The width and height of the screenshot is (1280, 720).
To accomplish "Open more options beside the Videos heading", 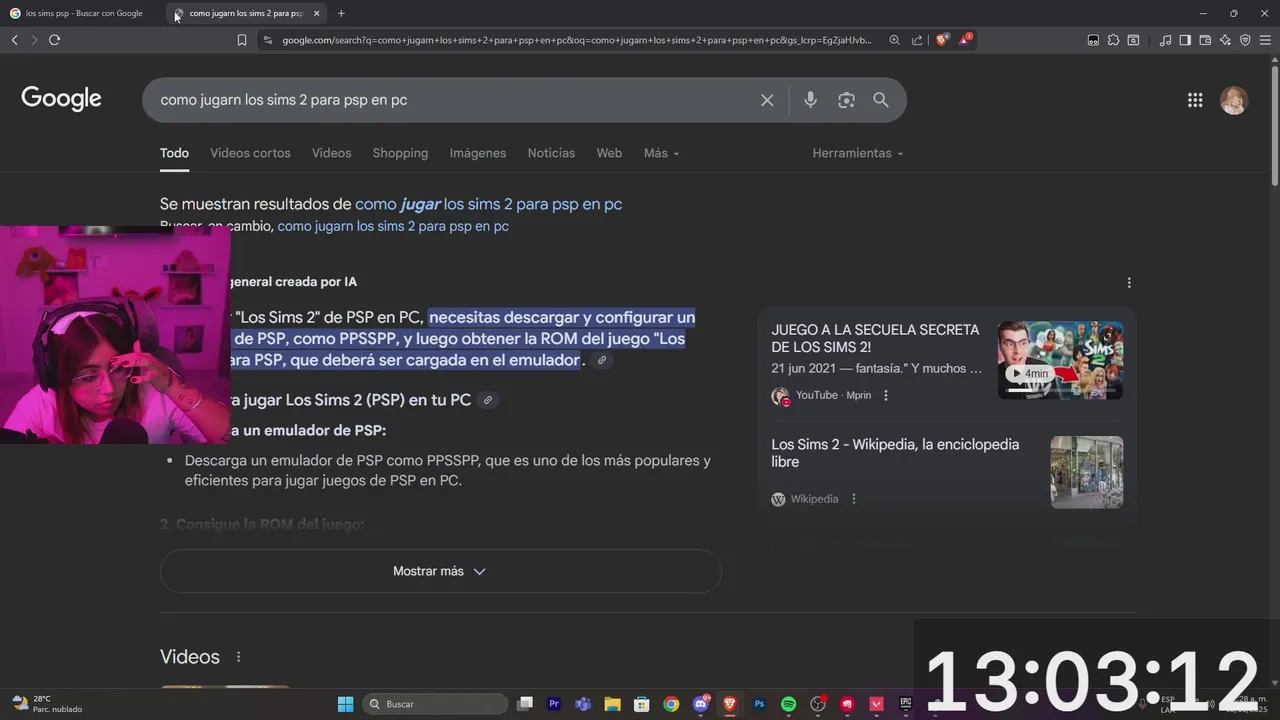I will coord(238,657).
